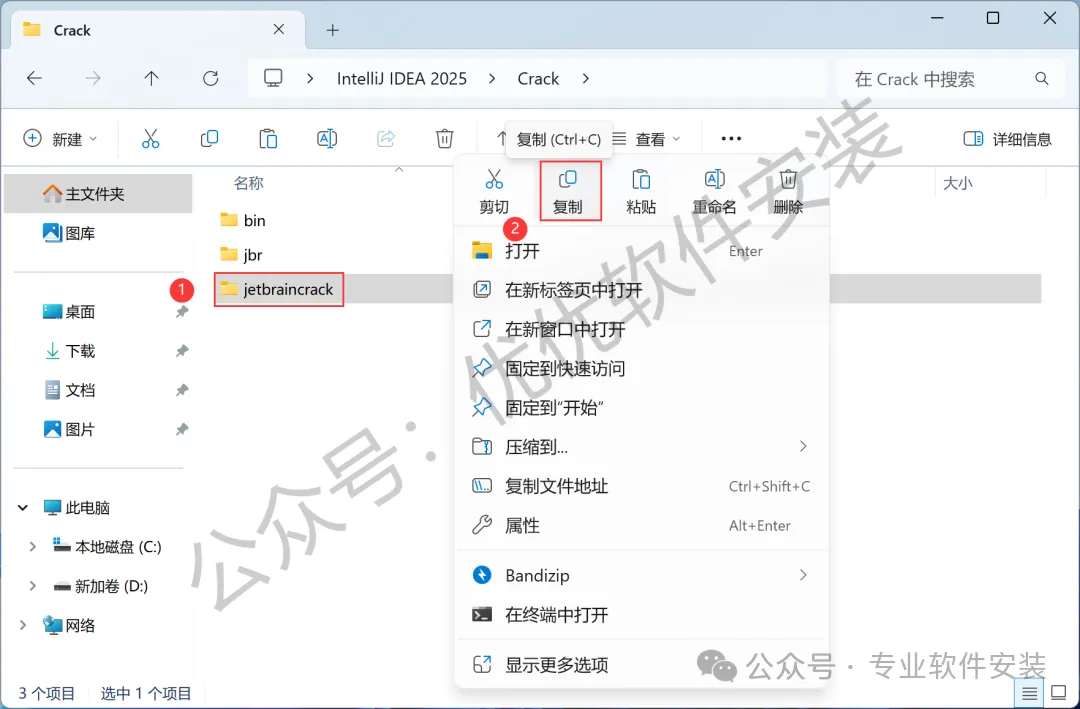
Task: Choose 固定到快速访问
Action: tap(641, 369)
